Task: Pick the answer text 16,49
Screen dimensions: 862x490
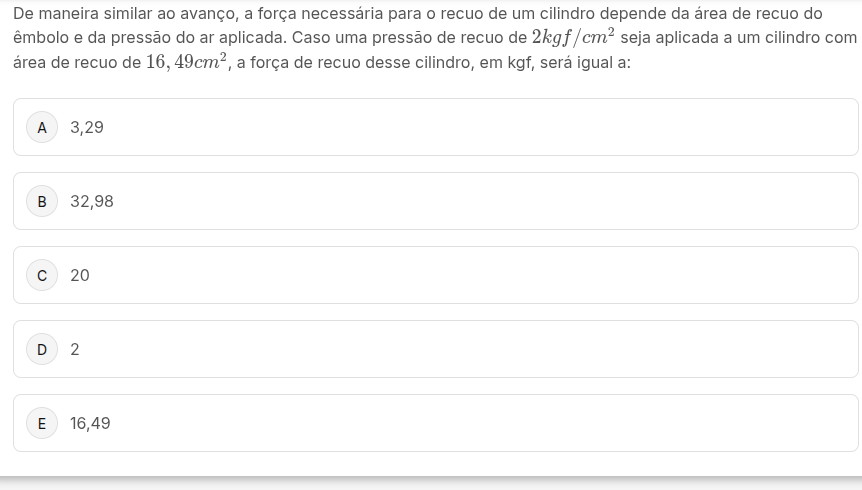Action: pos(91,424)
